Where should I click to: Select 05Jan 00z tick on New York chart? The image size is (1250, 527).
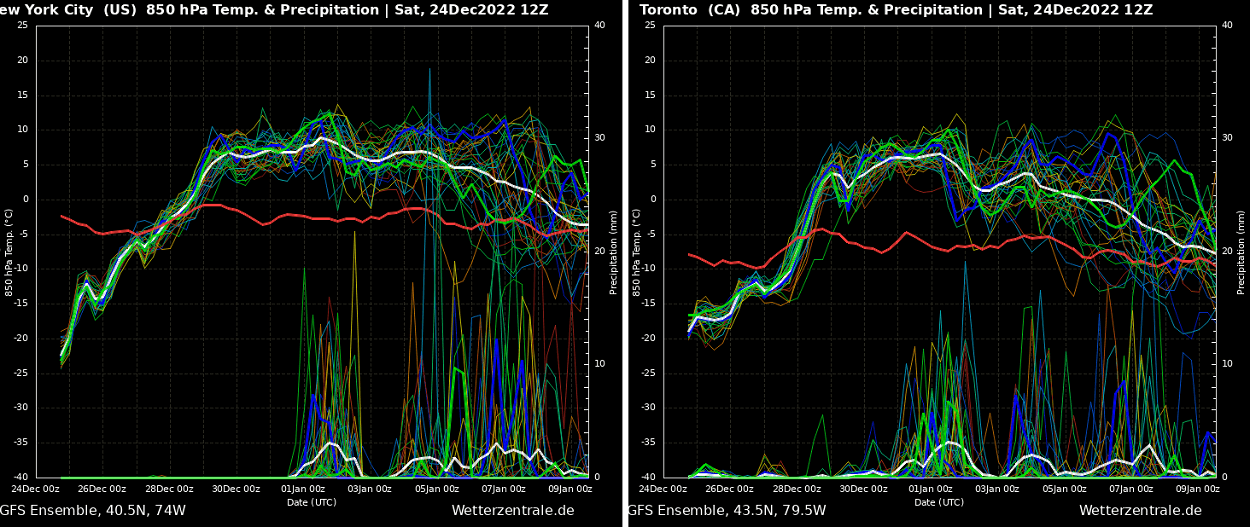point(437,489)
